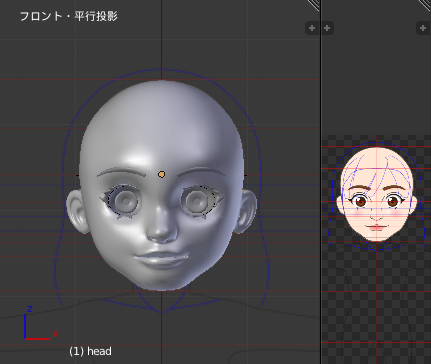Click the "(1) head" object label
The width and height of the screenshot is (431, 364).
90,351
